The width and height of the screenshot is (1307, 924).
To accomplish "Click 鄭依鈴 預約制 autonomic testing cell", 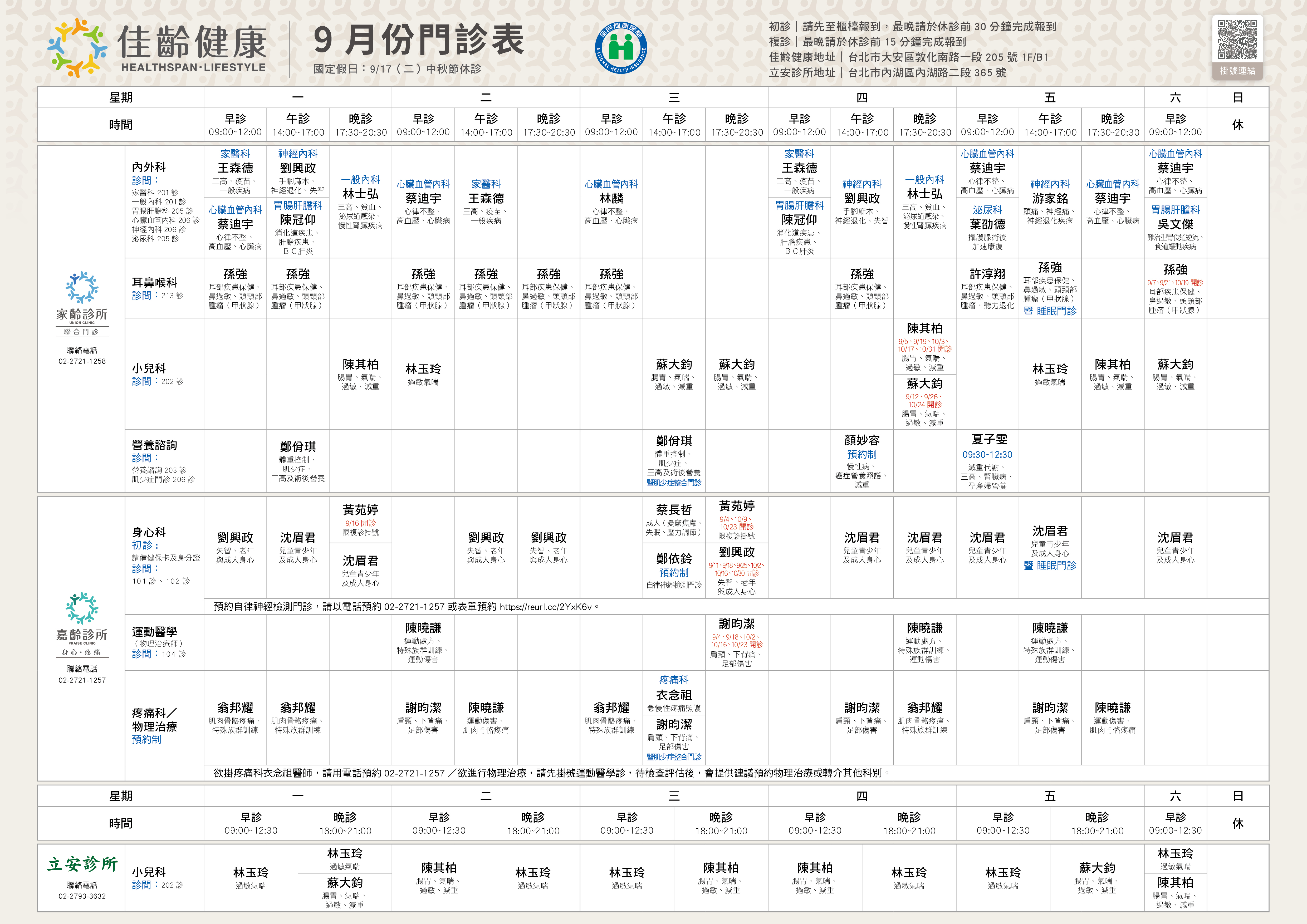I will point(674,572).
